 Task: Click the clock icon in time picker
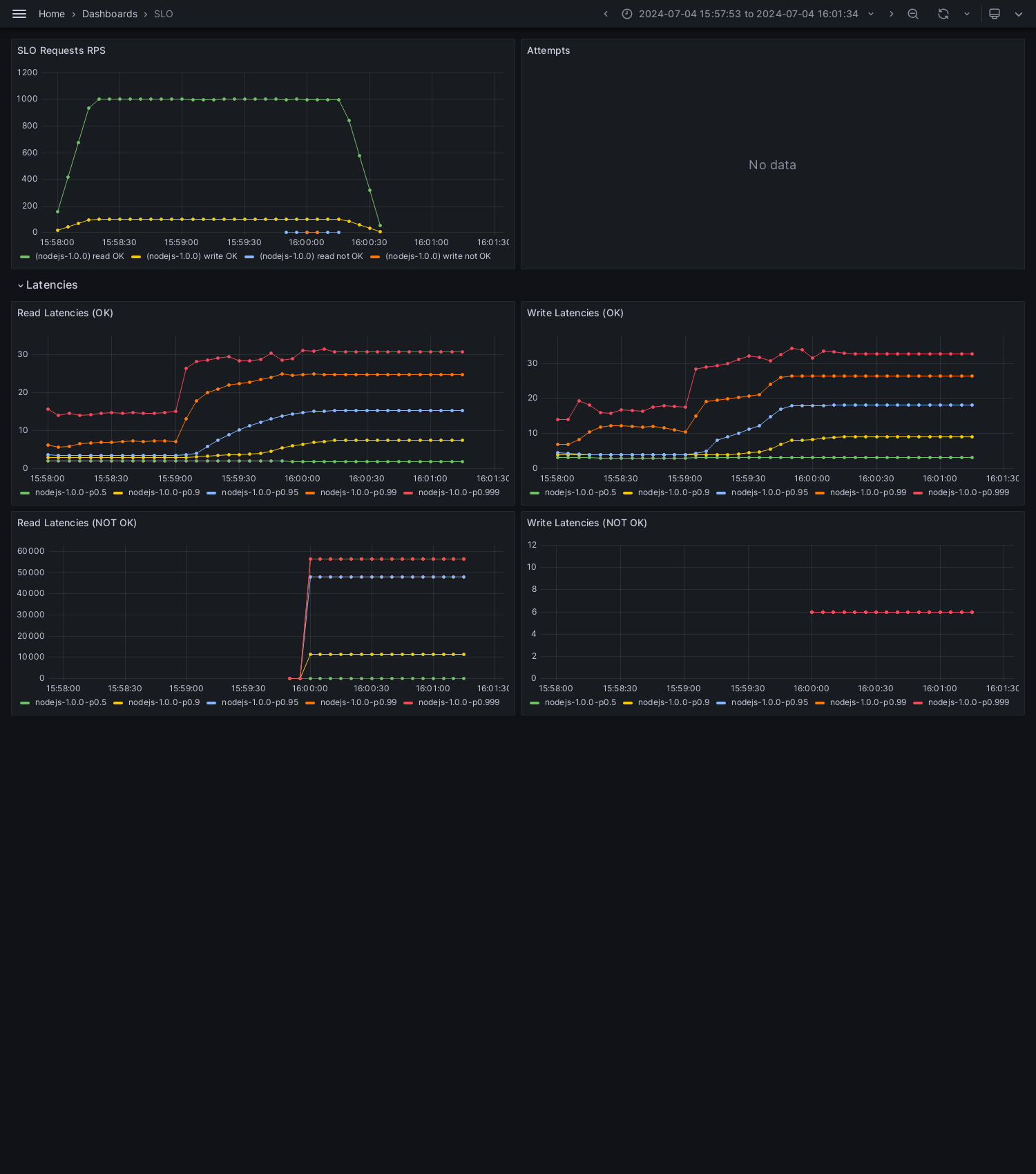(627, 14)
